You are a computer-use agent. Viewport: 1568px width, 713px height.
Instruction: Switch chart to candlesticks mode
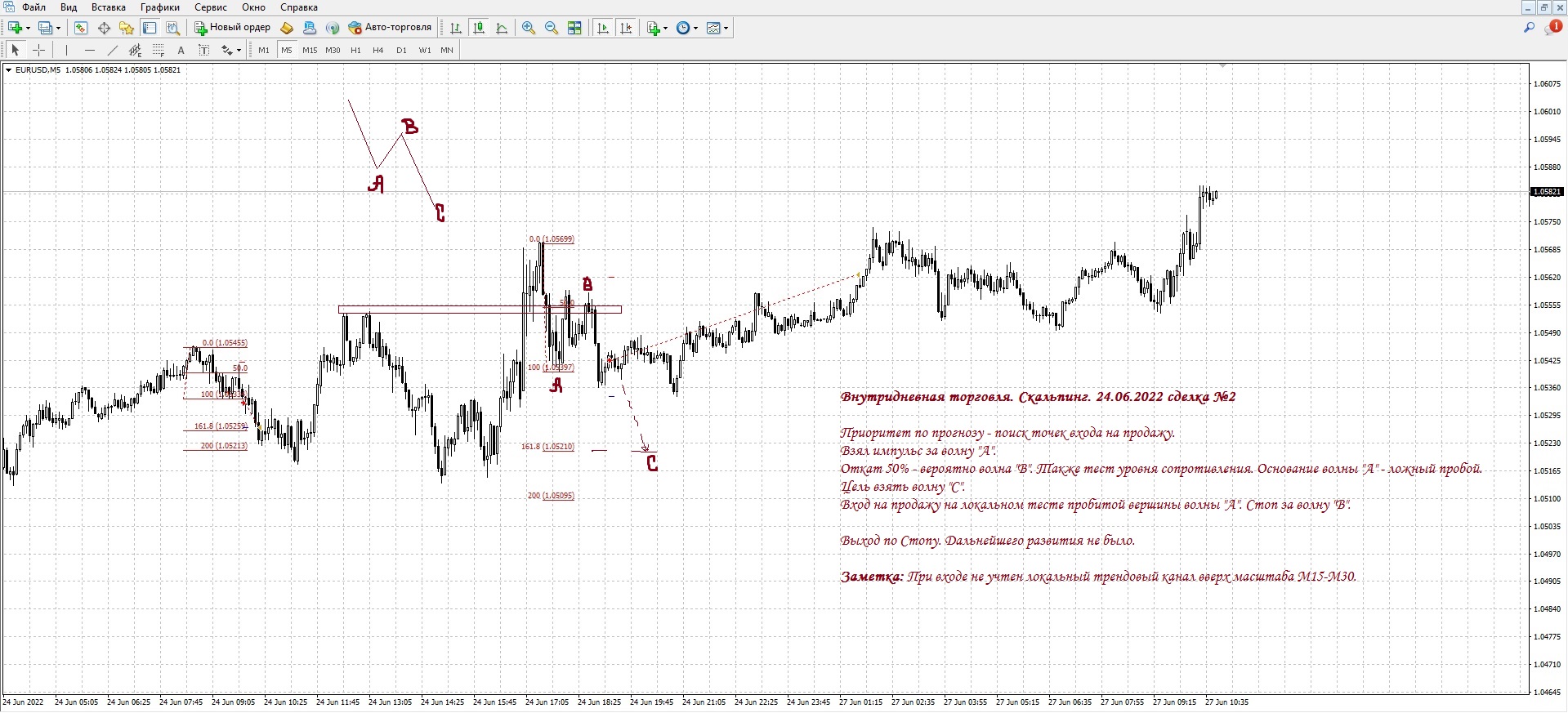[x=479, y=28]
